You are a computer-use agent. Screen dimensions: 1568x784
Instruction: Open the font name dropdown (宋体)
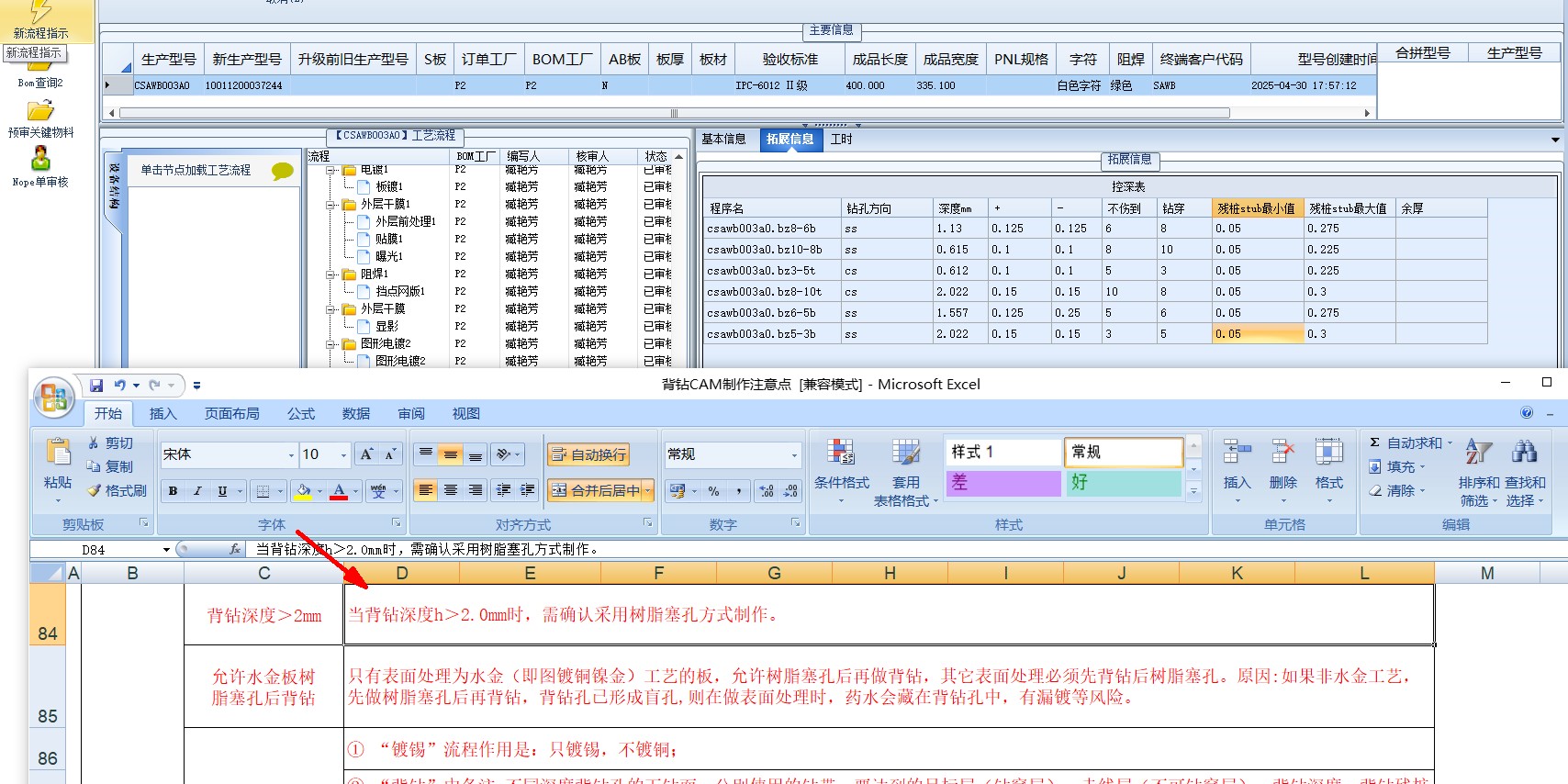coord(292,454)
